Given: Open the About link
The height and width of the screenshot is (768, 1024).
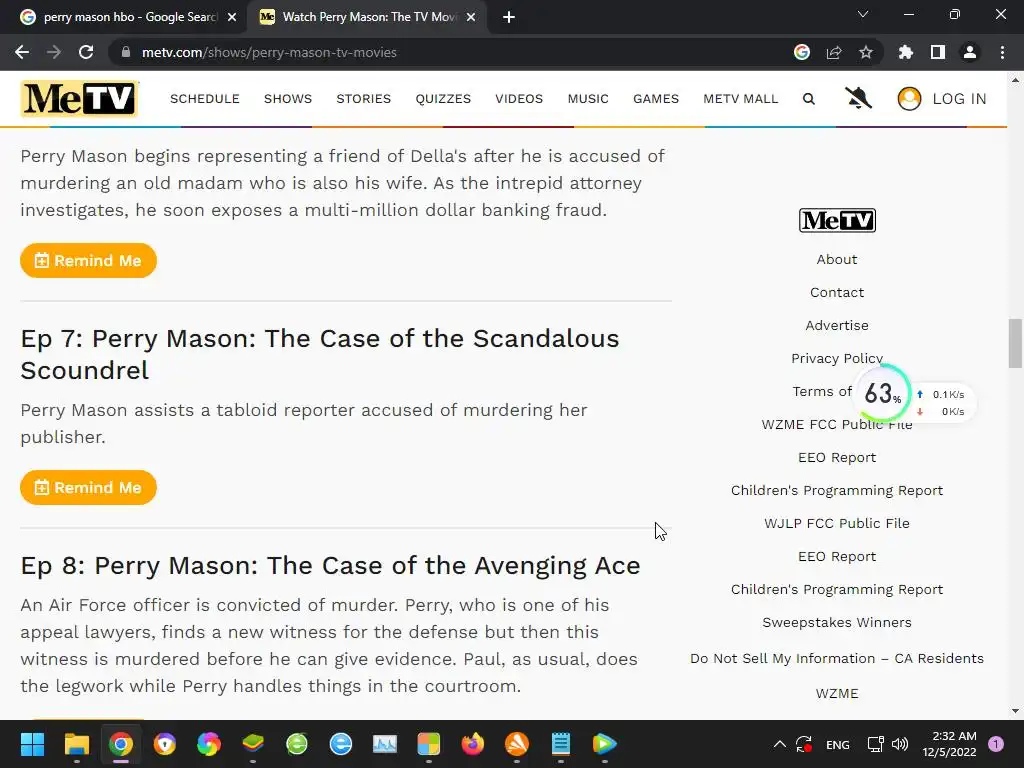Looking at the screenshot, I should click(837, 259).
